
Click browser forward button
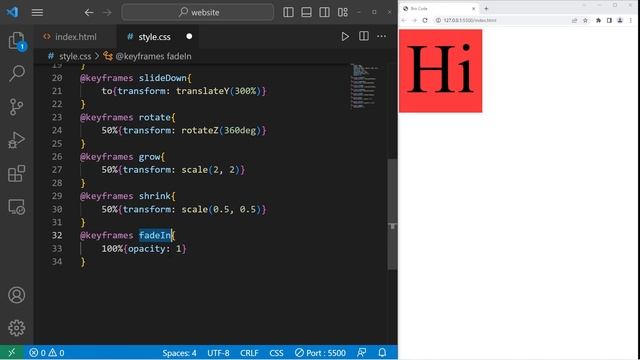click(414, 20)
